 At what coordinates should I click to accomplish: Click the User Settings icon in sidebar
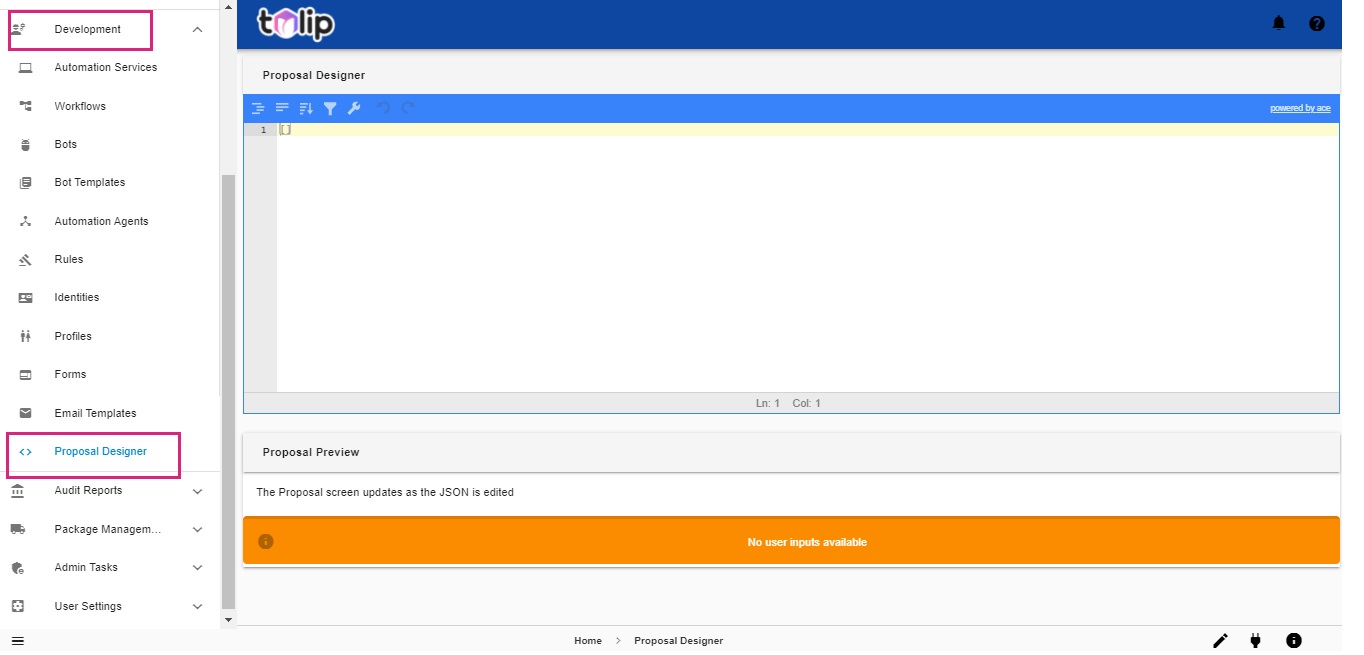point(17,606)
